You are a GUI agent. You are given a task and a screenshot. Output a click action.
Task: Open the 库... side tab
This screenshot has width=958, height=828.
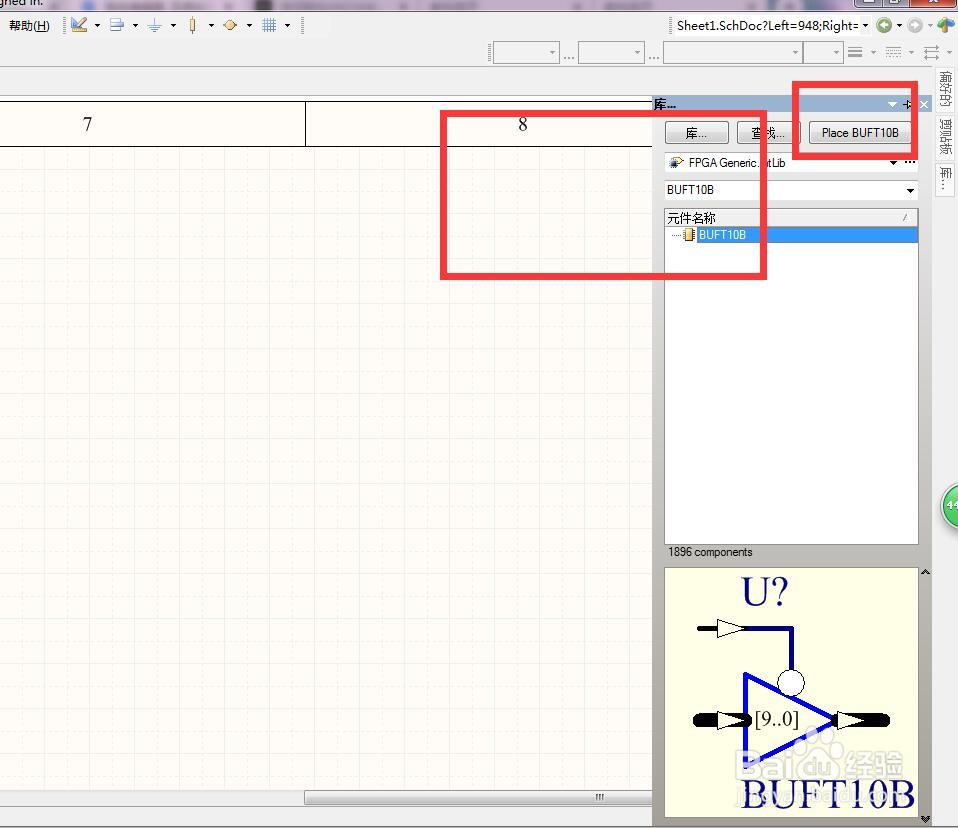pyautogui.click(x=945, y=180)
